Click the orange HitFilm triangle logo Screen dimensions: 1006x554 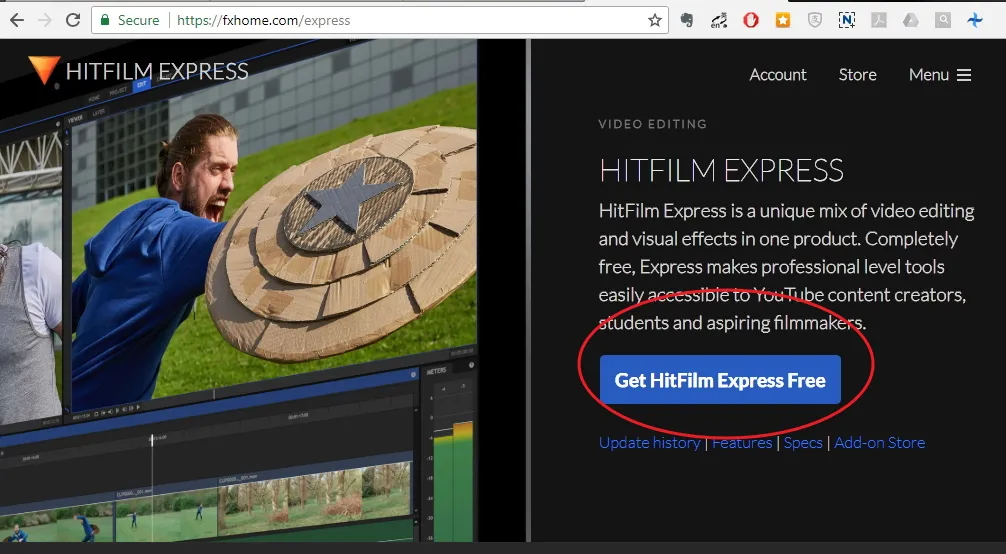click(44, 69)
